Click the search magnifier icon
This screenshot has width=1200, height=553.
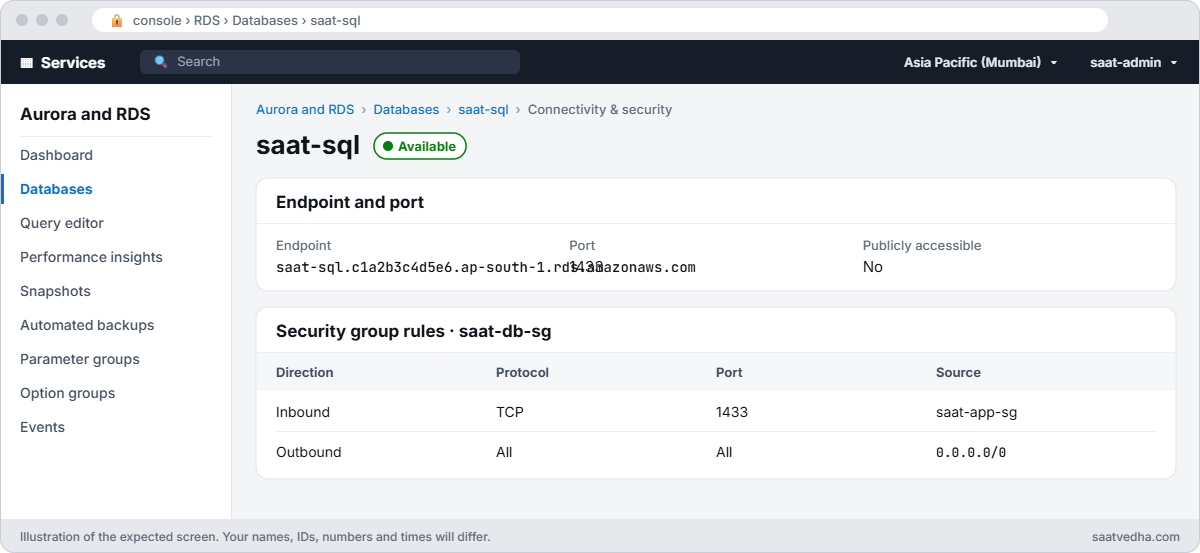tap(161, 62)
